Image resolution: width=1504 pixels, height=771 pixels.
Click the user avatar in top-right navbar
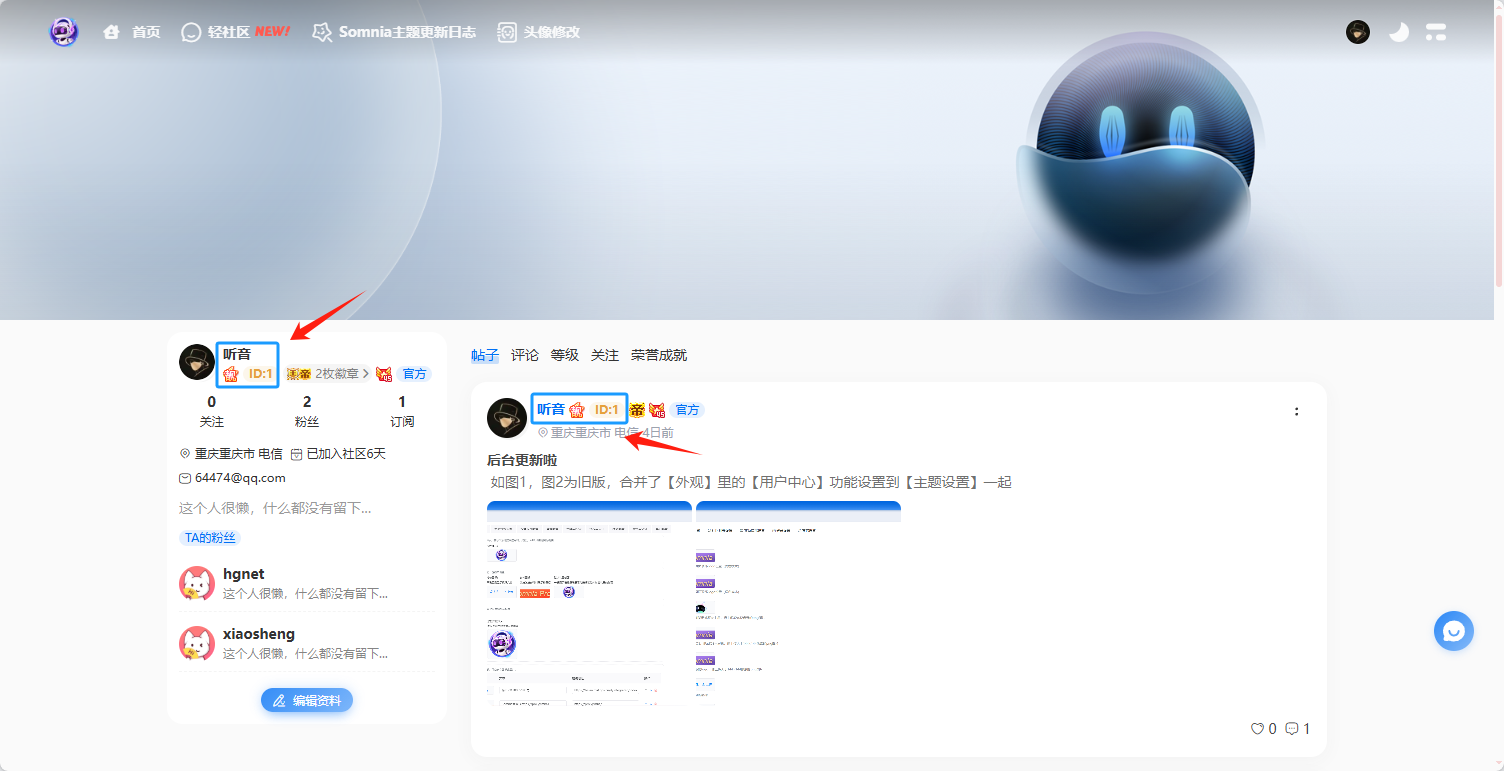tap(1357, 32)
